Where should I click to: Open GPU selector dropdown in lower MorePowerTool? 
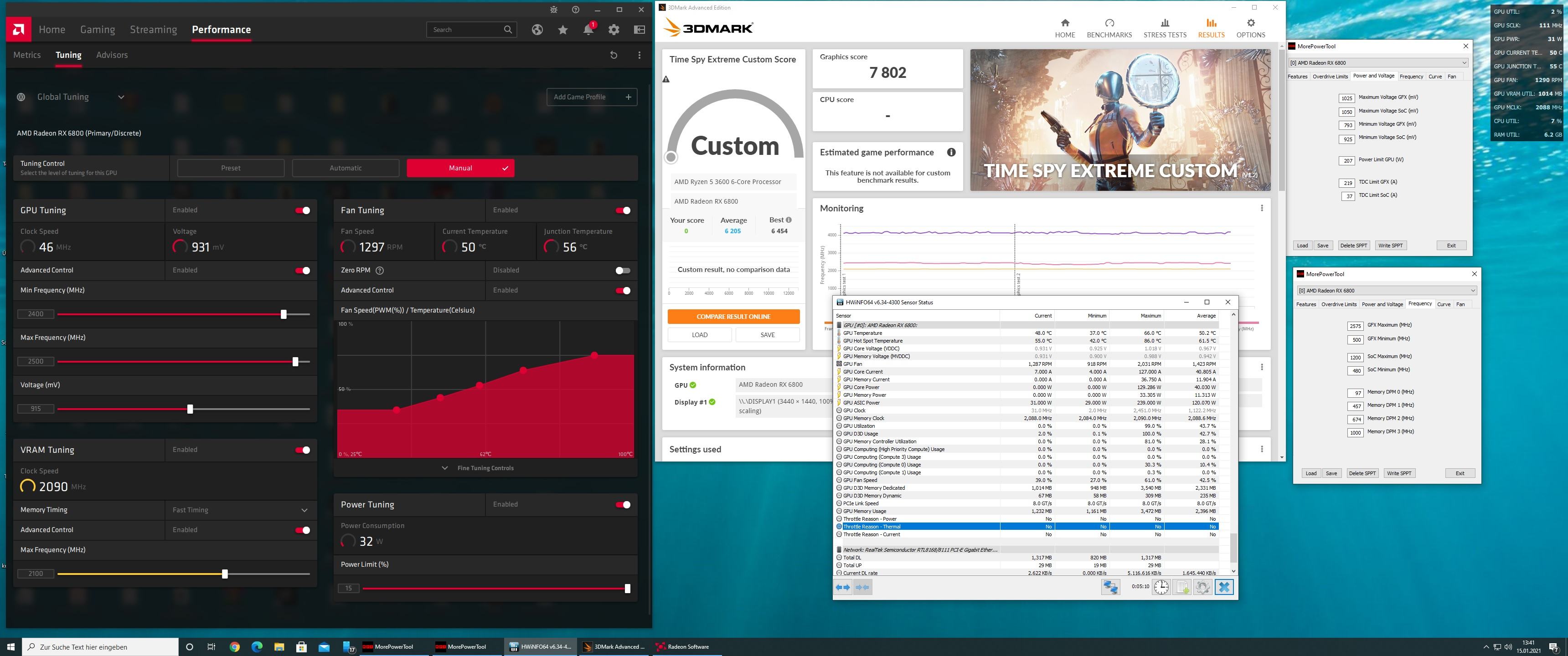[x=1387, y=290]
